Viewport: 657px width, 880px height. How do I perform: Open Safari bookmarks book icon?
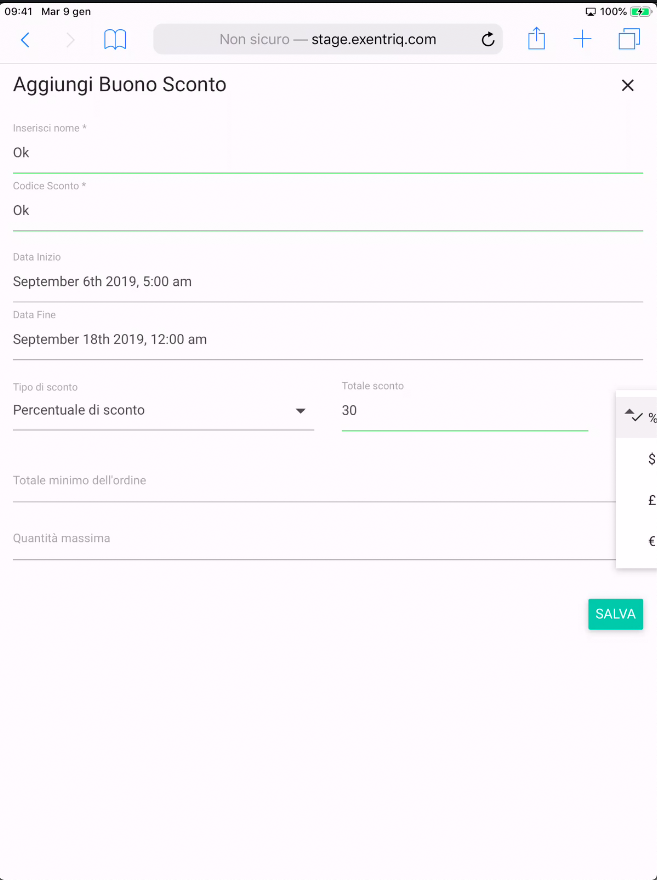point(115,40)
